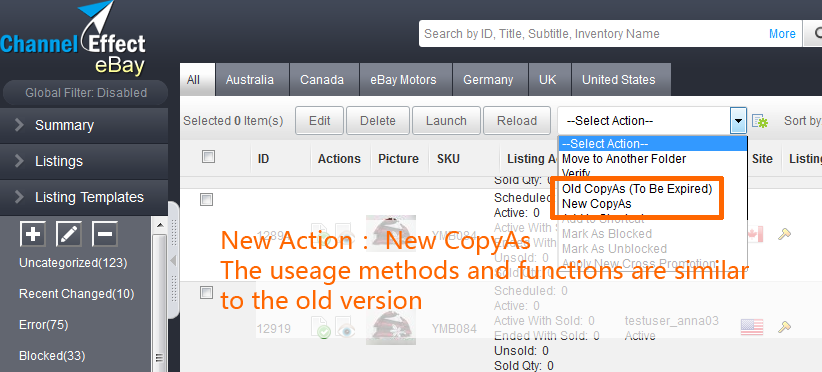Viewport: 822px width, 372px height.
Task: Choose the Verify action
Action: tap(576, 172)
